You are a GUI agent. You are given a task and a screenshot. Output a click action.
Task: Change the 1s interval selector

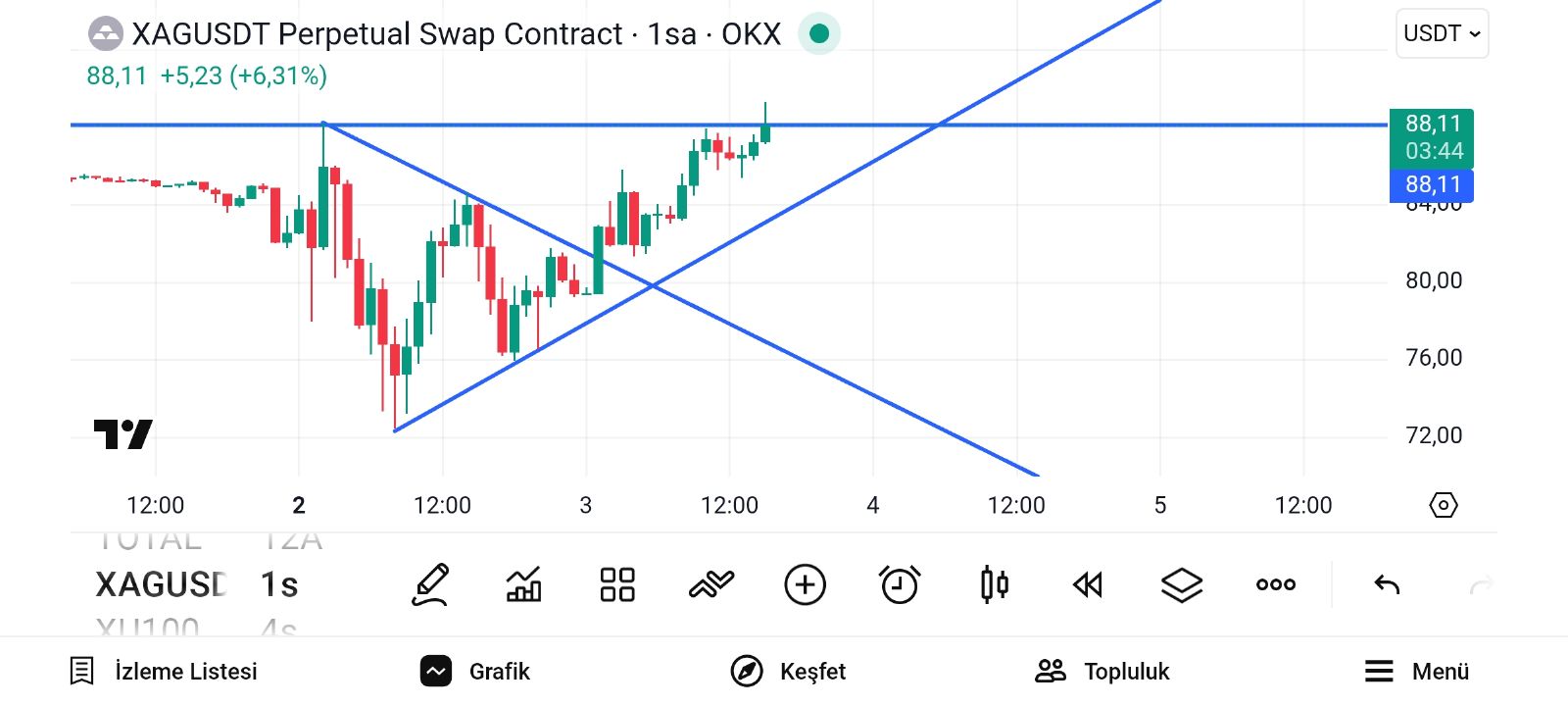[x=279, y=585]
